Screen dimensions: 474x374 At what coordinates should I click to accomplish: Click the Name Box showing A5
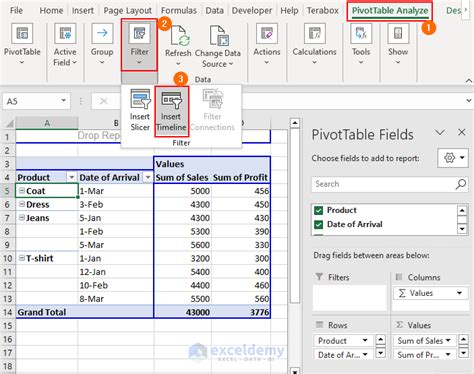pyautogui.click(x=32, y=101)
